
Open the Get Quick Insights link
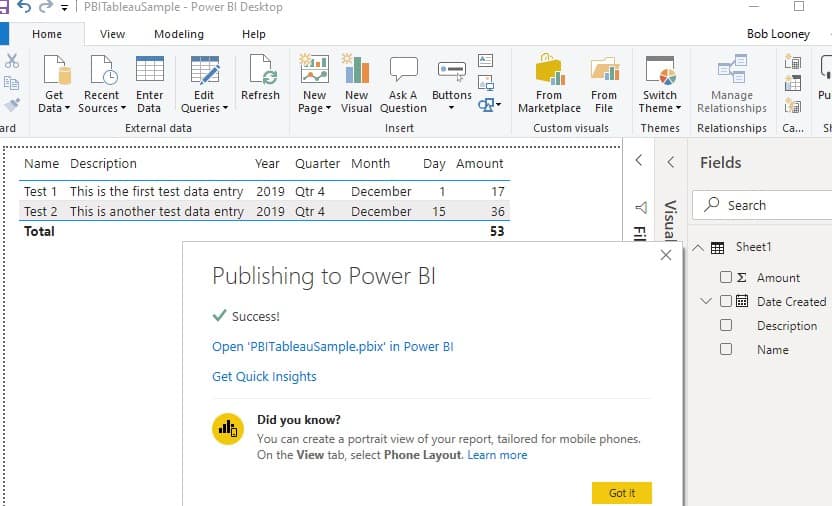click(x=264, y=377)
